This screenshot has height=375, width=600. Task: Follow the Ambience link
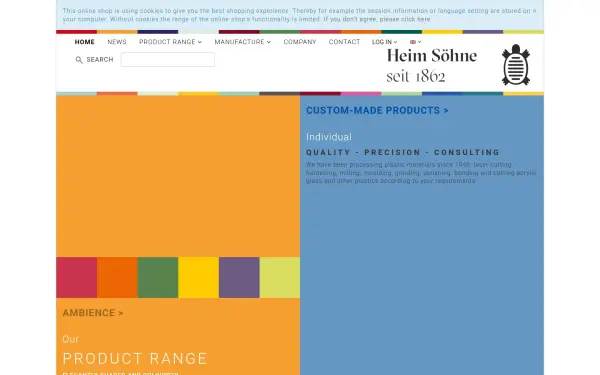93,313
